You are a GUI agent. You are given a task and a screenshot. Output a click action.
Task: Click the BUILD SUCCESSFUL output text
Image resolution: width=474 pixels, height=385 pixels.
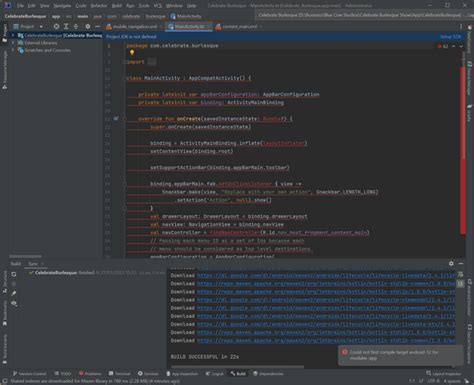coord(205,357)
